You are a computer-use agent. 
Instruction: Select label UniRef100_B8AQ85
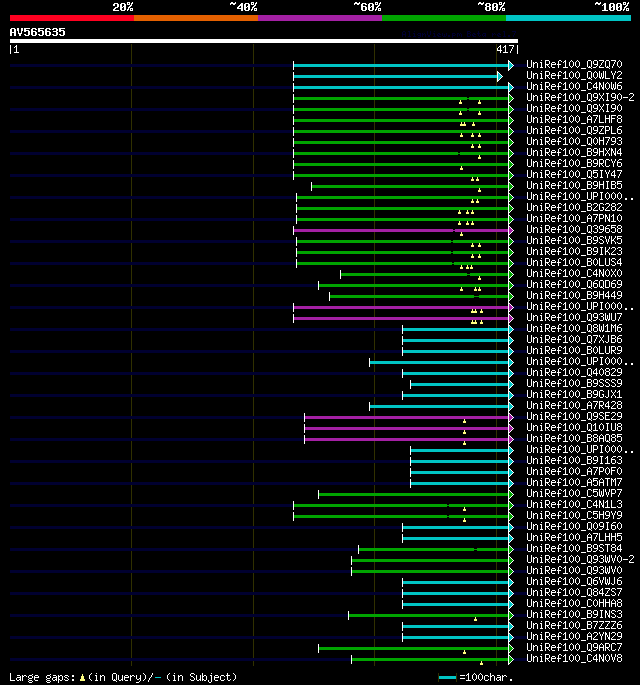click(x=574, y=438)
